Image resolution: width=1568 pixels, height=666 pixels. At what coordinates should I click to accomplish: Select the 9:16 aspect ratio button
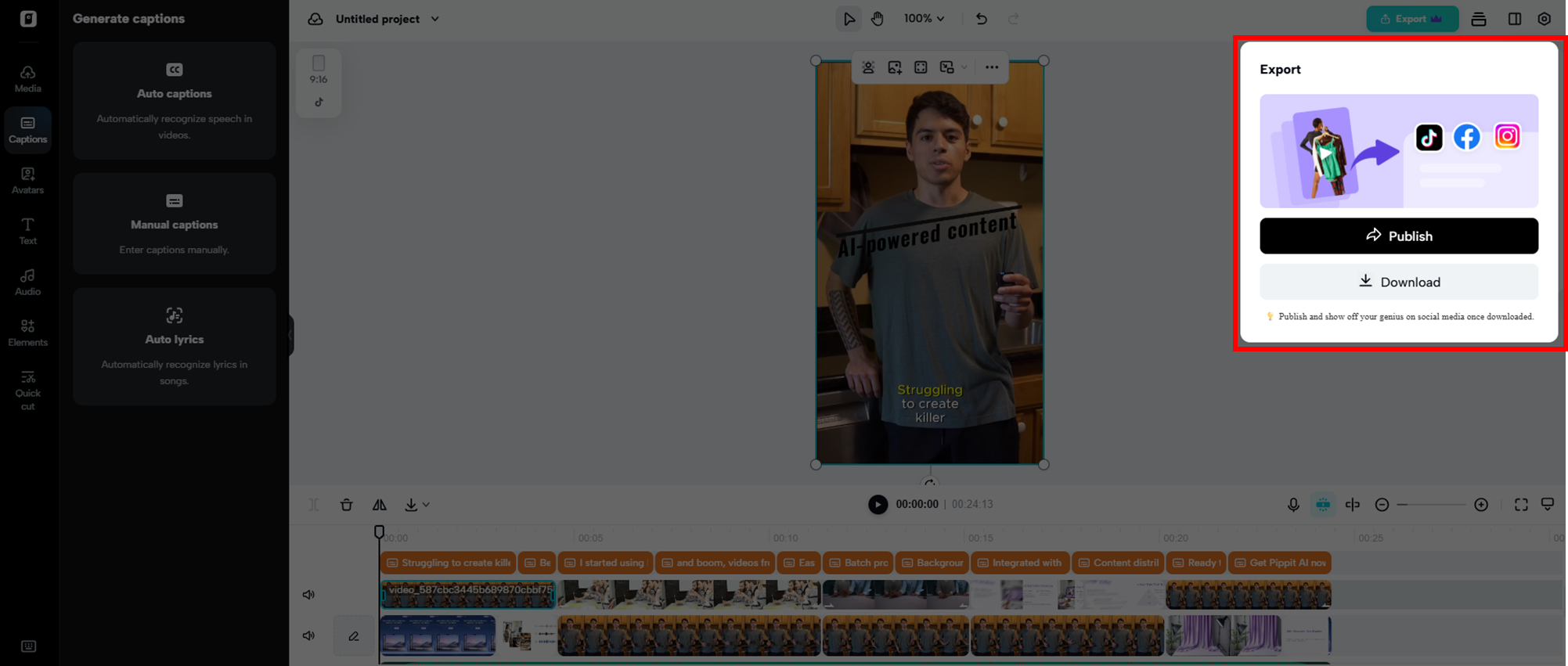(x=319, y=70)
